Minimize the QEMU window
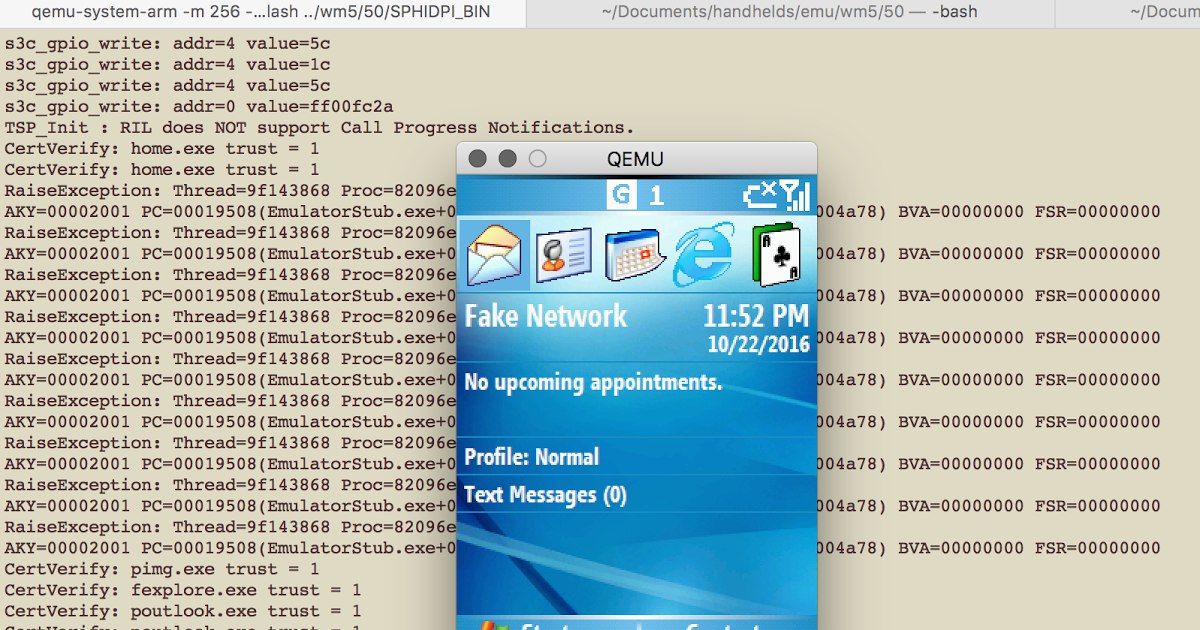 point(507,158)
